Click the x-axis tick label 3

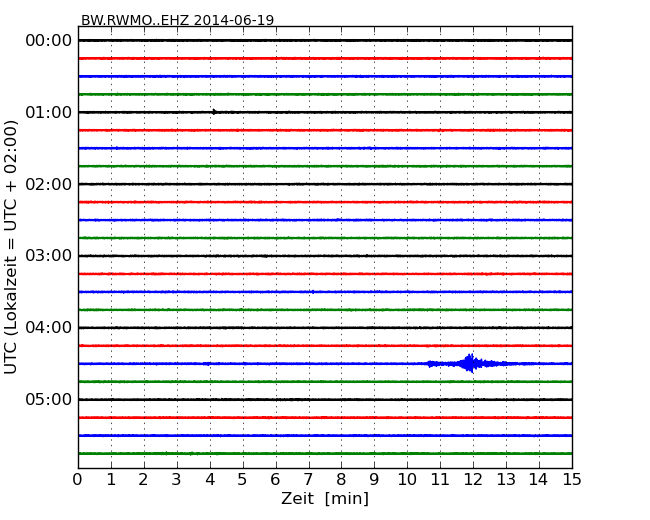(x=177, y=479)
